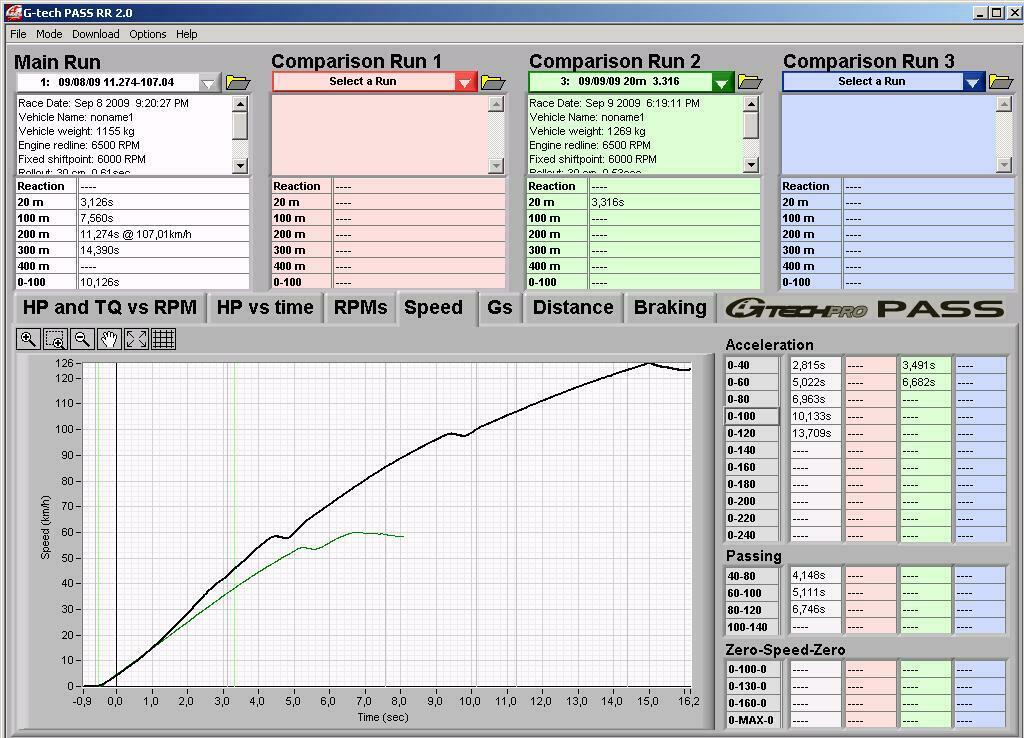Click Comparison Run 1 Select a Run field
The height and width of the screenshot is (738, 1024).
363,82
